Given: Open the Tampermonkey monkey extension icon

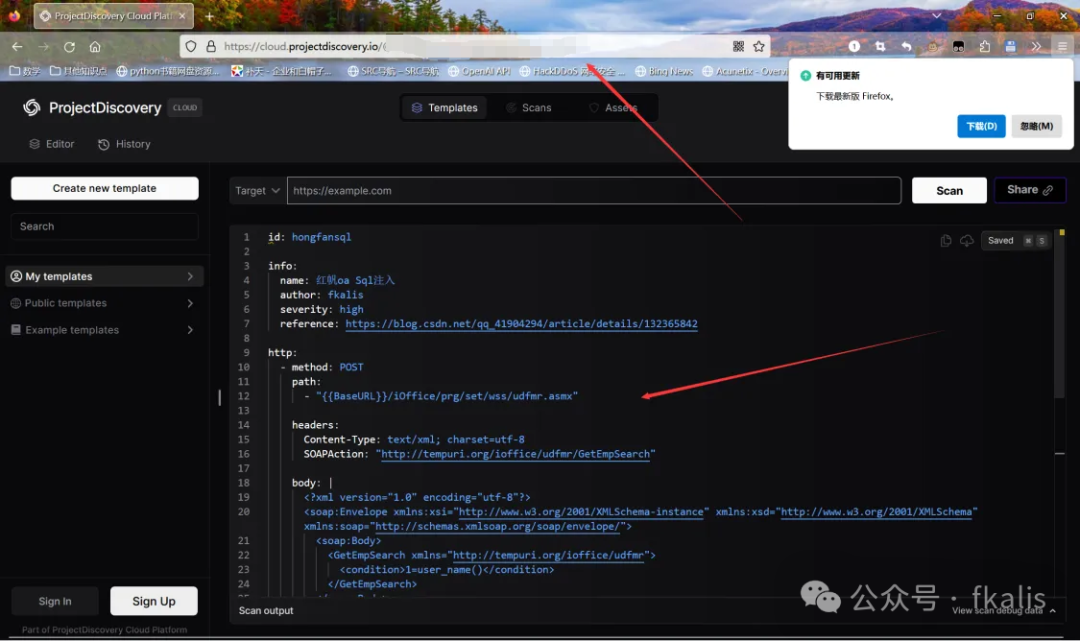Looking at the screenshot, I should click(933, 46).
